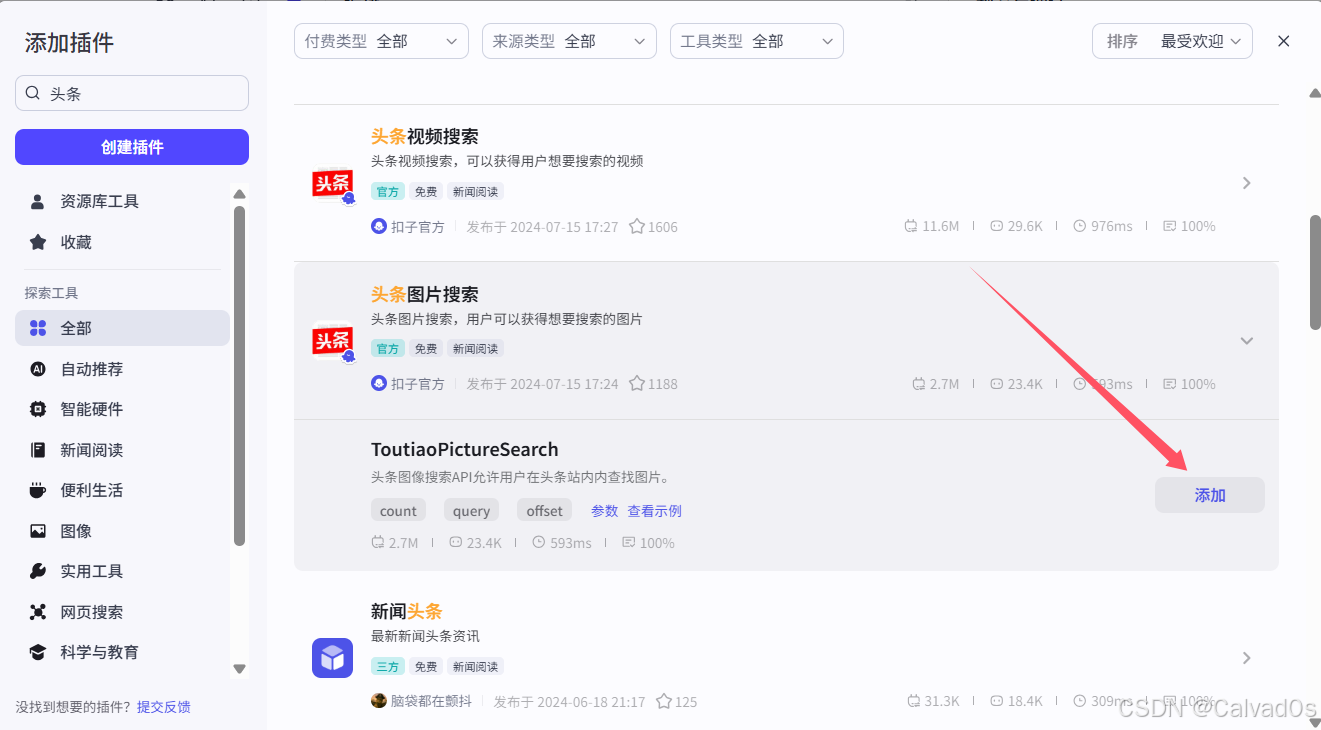Click the sidebar scroll down arrow
This screenshot has height=730, width=1321.
[x=239, y=668]
